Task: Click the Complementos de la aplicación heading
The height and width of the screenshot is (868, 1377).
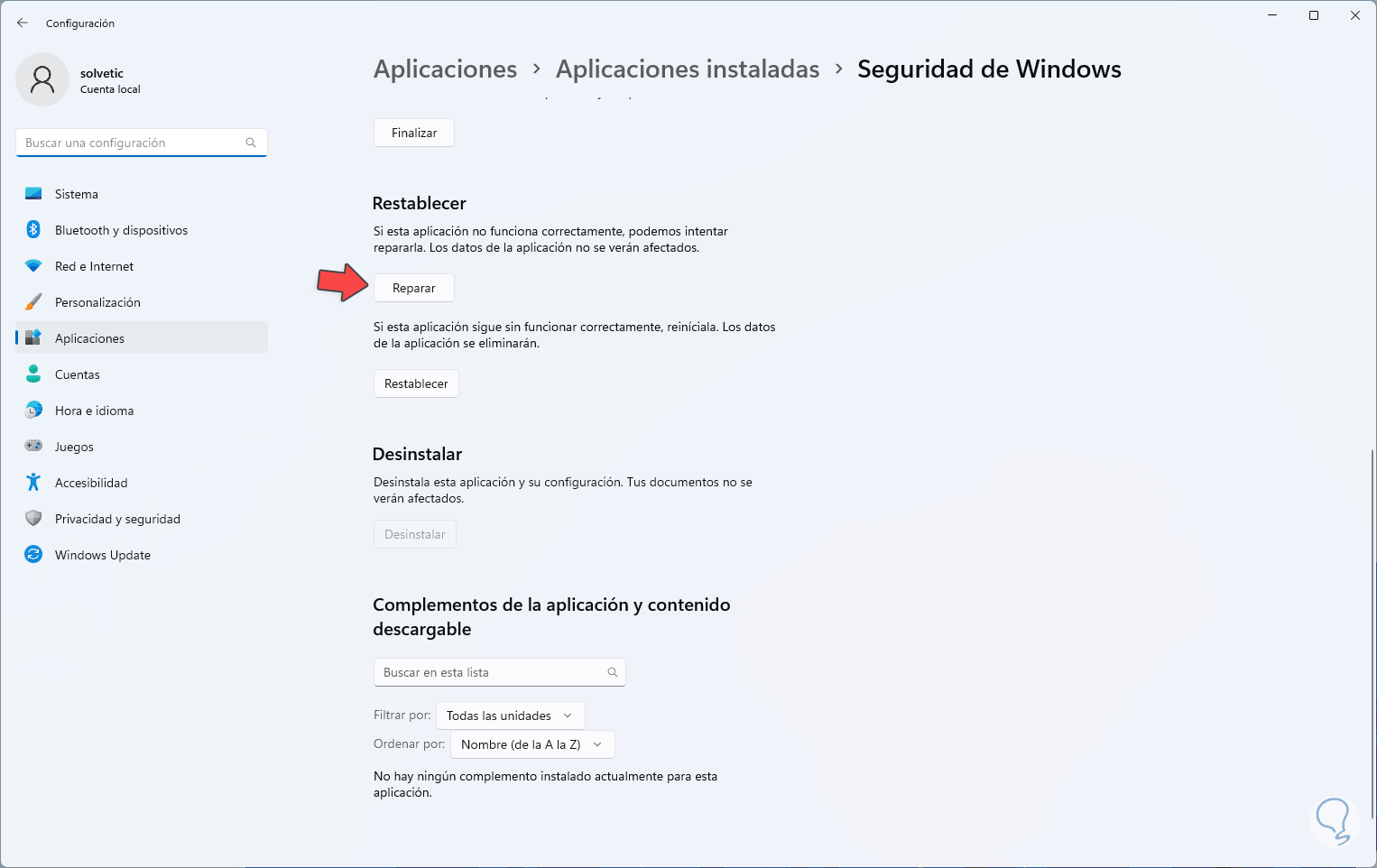Action: click(x=551, y=616)
